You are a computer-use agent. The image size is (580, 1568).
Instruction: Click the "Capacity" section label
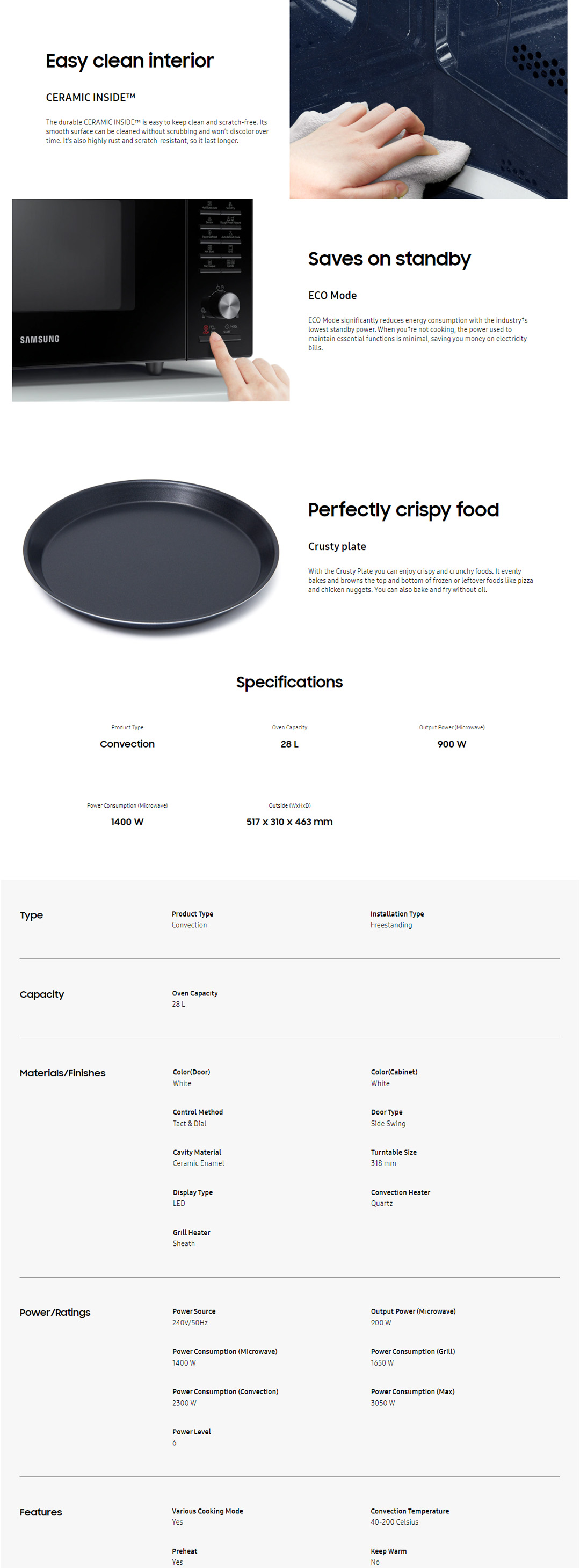(42, 994)
